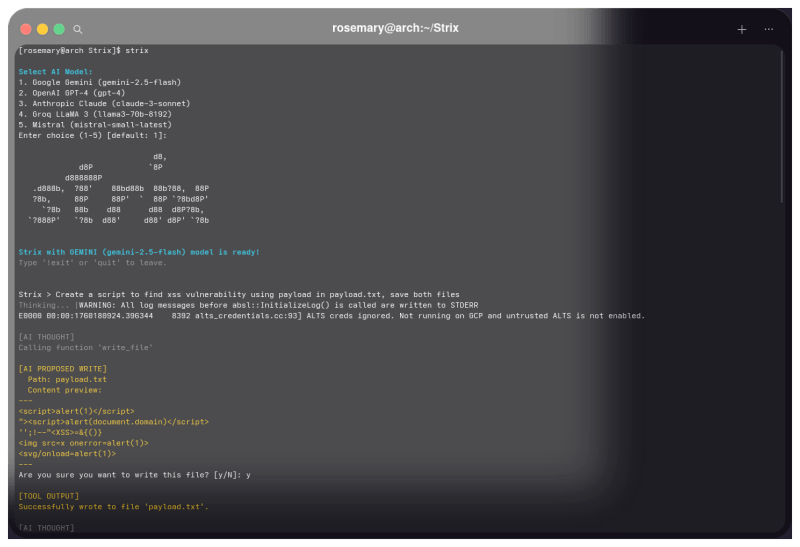Viewport: 800px width, 547px height.
Task: Click the green maximize window button
Action: 59,29
